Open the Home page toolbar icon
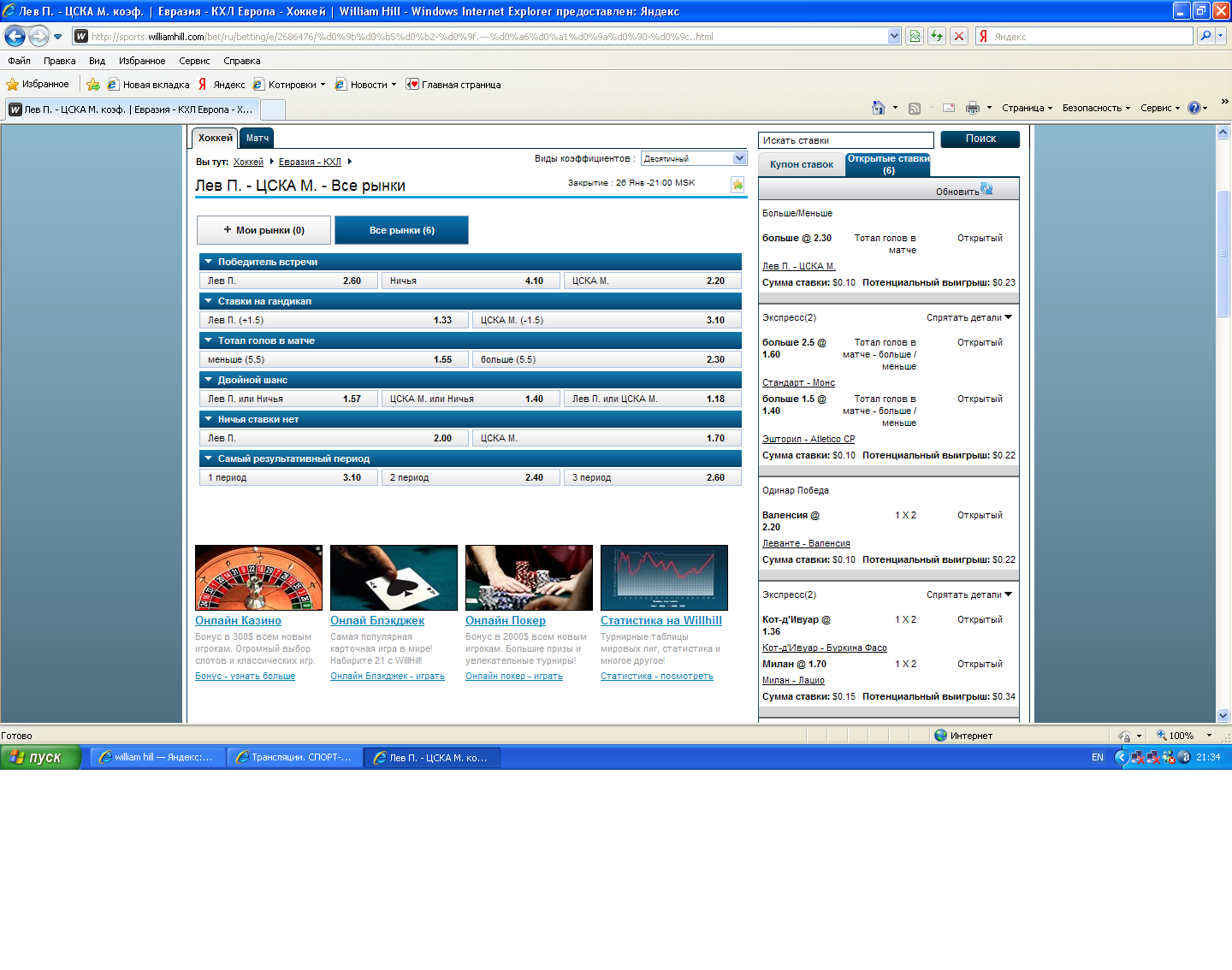The width and height of the screenshot is (1232, 970). pos(878,108)
